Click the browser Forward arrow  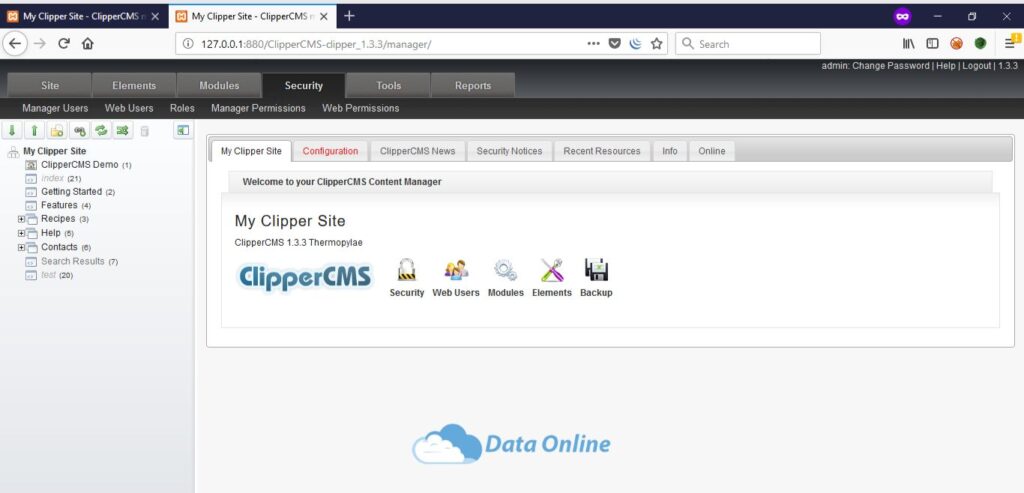coord(40,44)
